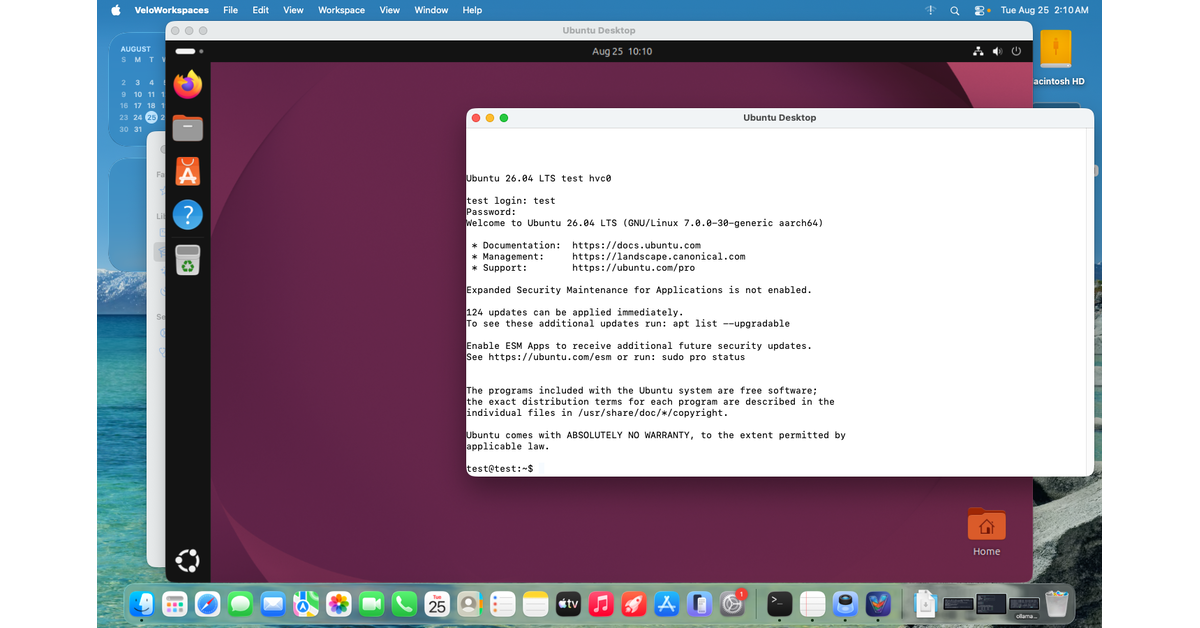Open the Apple menu

pyautogui.click(x=115, y=10)
